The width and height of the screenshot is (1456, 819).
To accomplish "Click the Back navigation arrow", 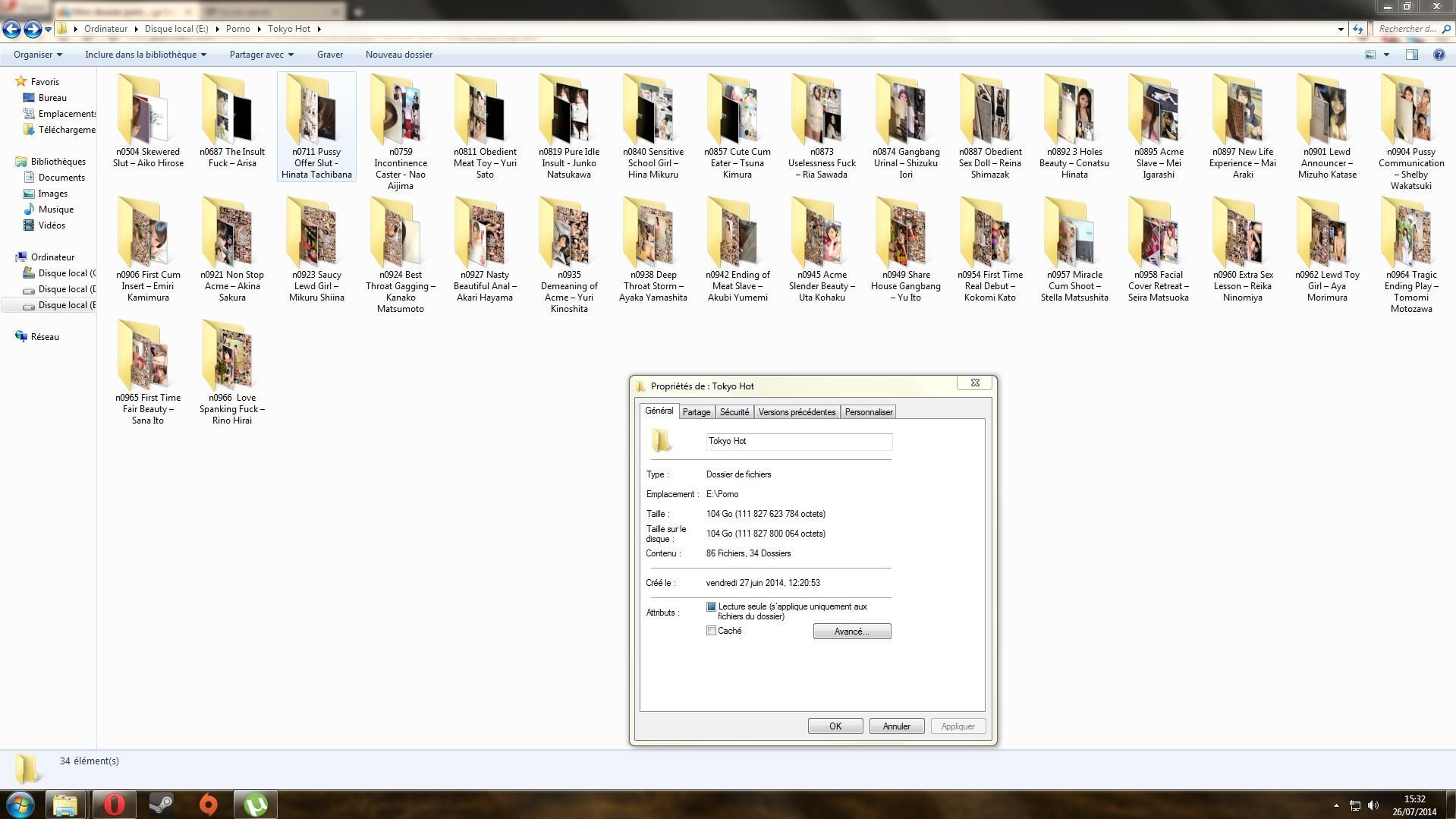I will 11,29.
